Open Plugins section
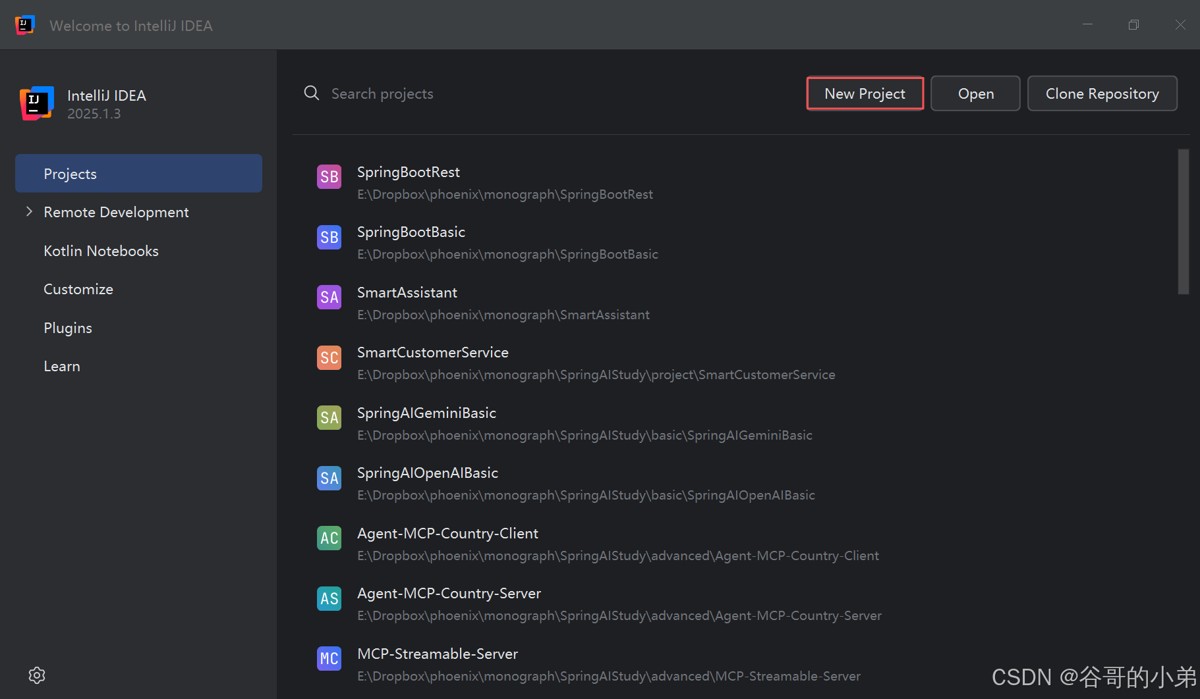The image size is (1200, 699). tap(68, 328)
